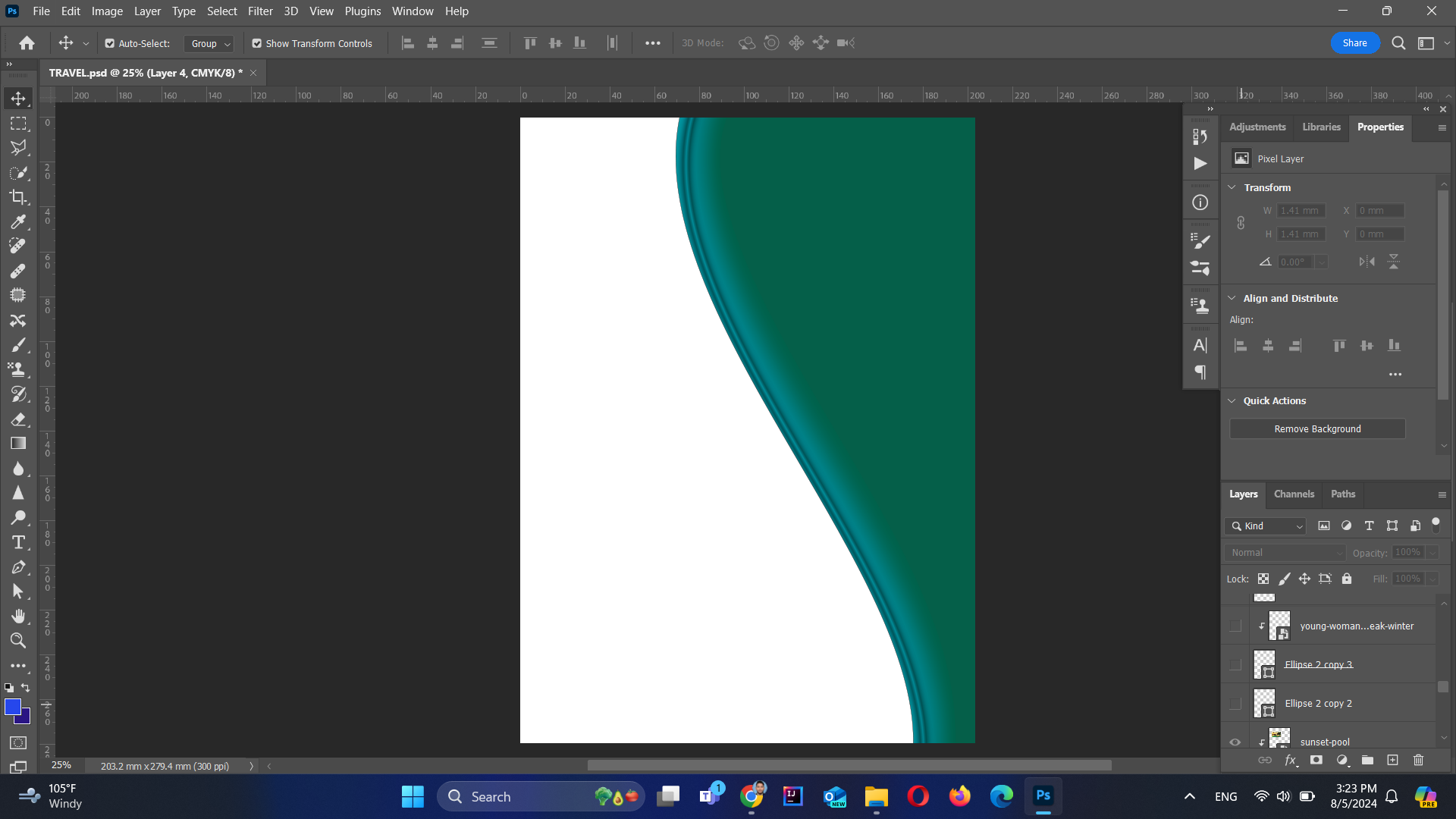Viewport: 1456px width, 819px height.
Task: Open the workspace switcher dropdown
Action: pyautogui.click(x=1432, y=43)
